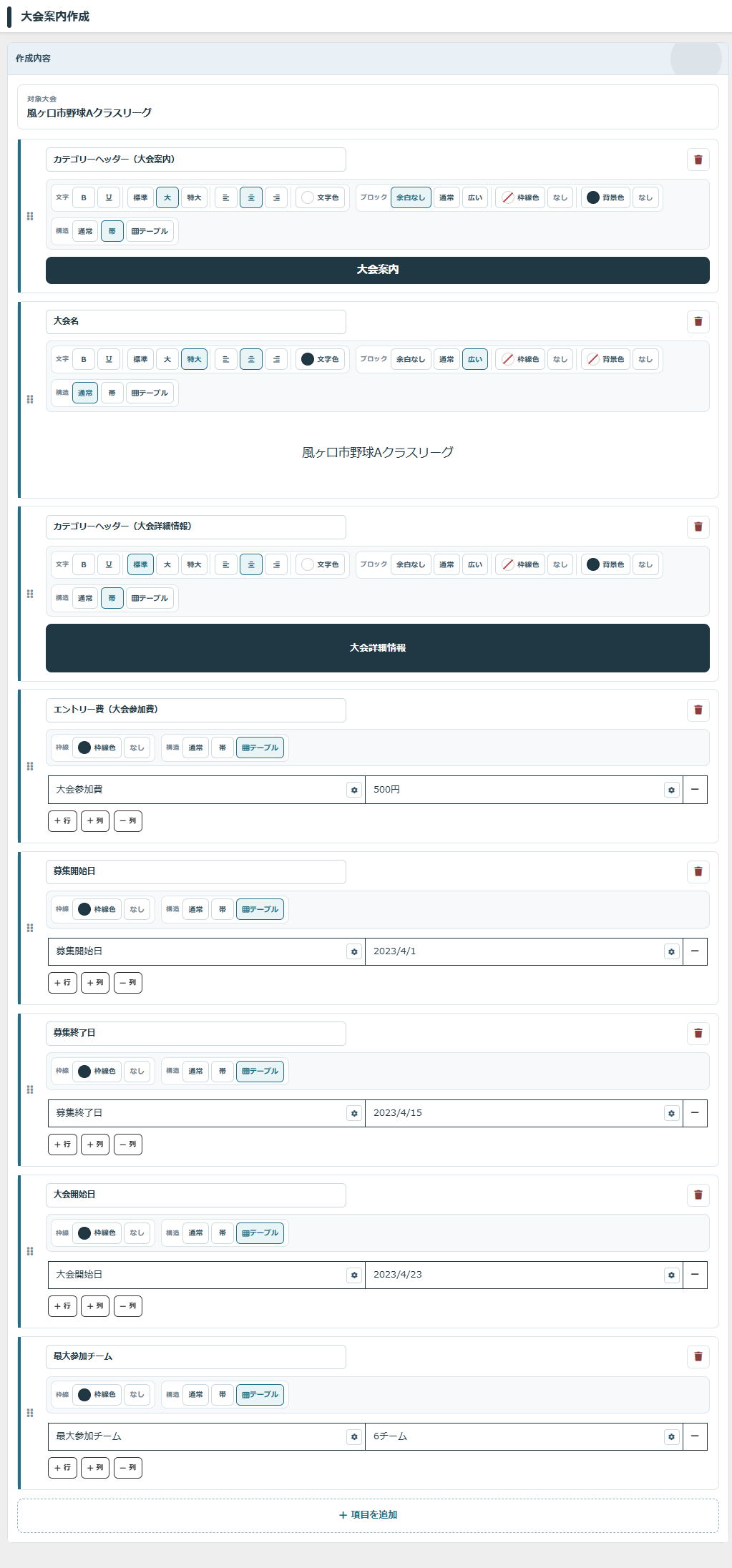Switch 大会案内 header structure to 通常
The image size is (732, 1568).
point(85,231)
